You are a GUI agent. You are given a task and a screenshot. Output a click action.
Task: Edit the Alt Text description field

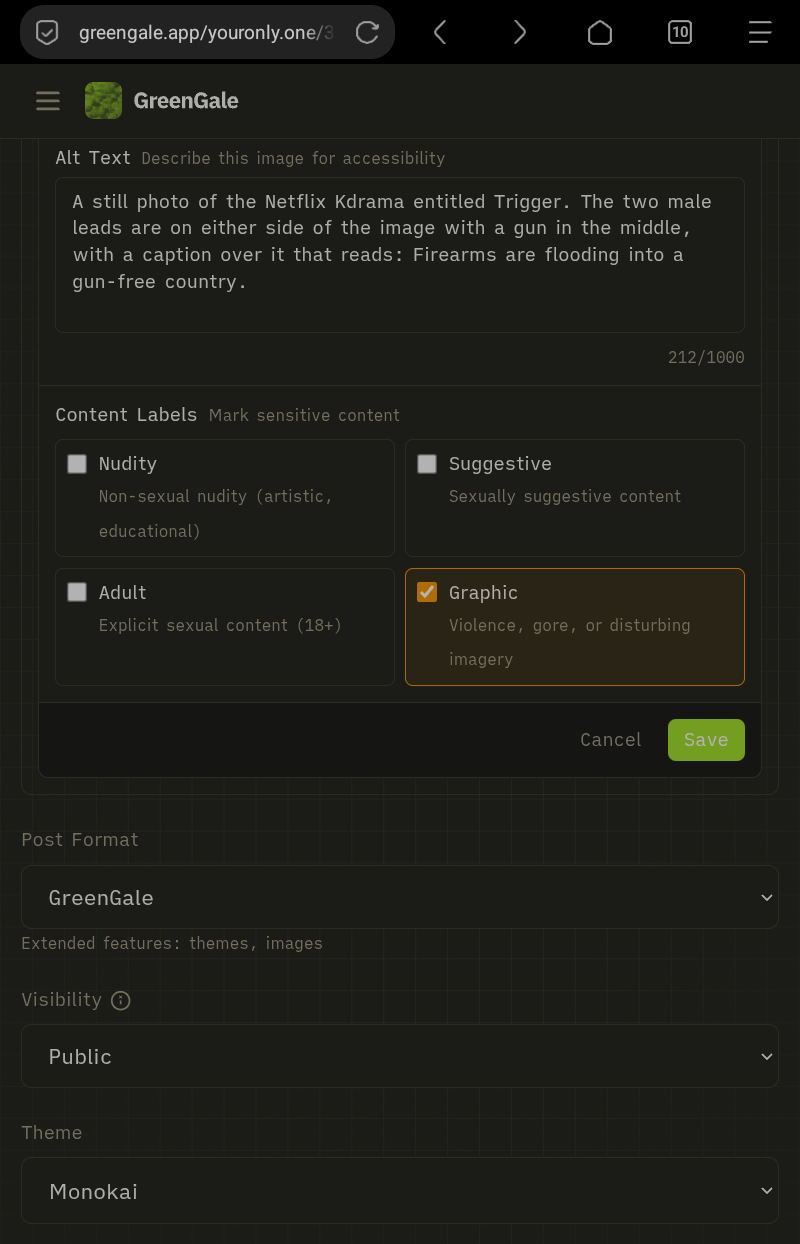point(399,255)
